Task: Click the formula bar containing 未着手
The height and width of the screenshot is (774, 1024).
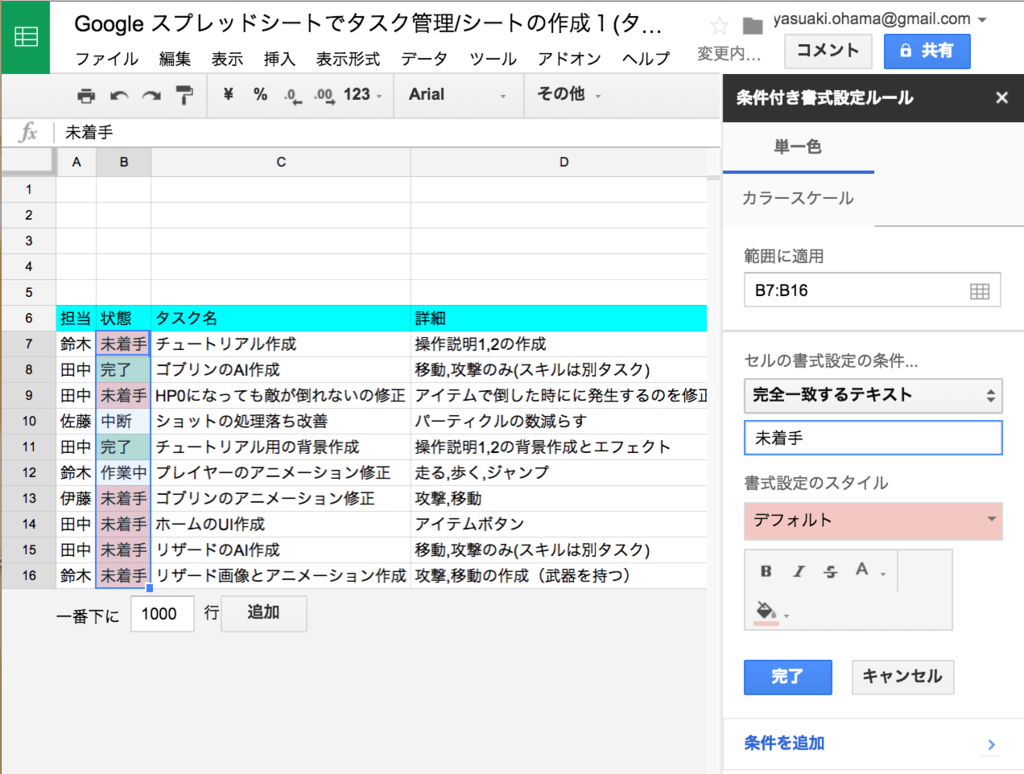Action: (385, 133)
